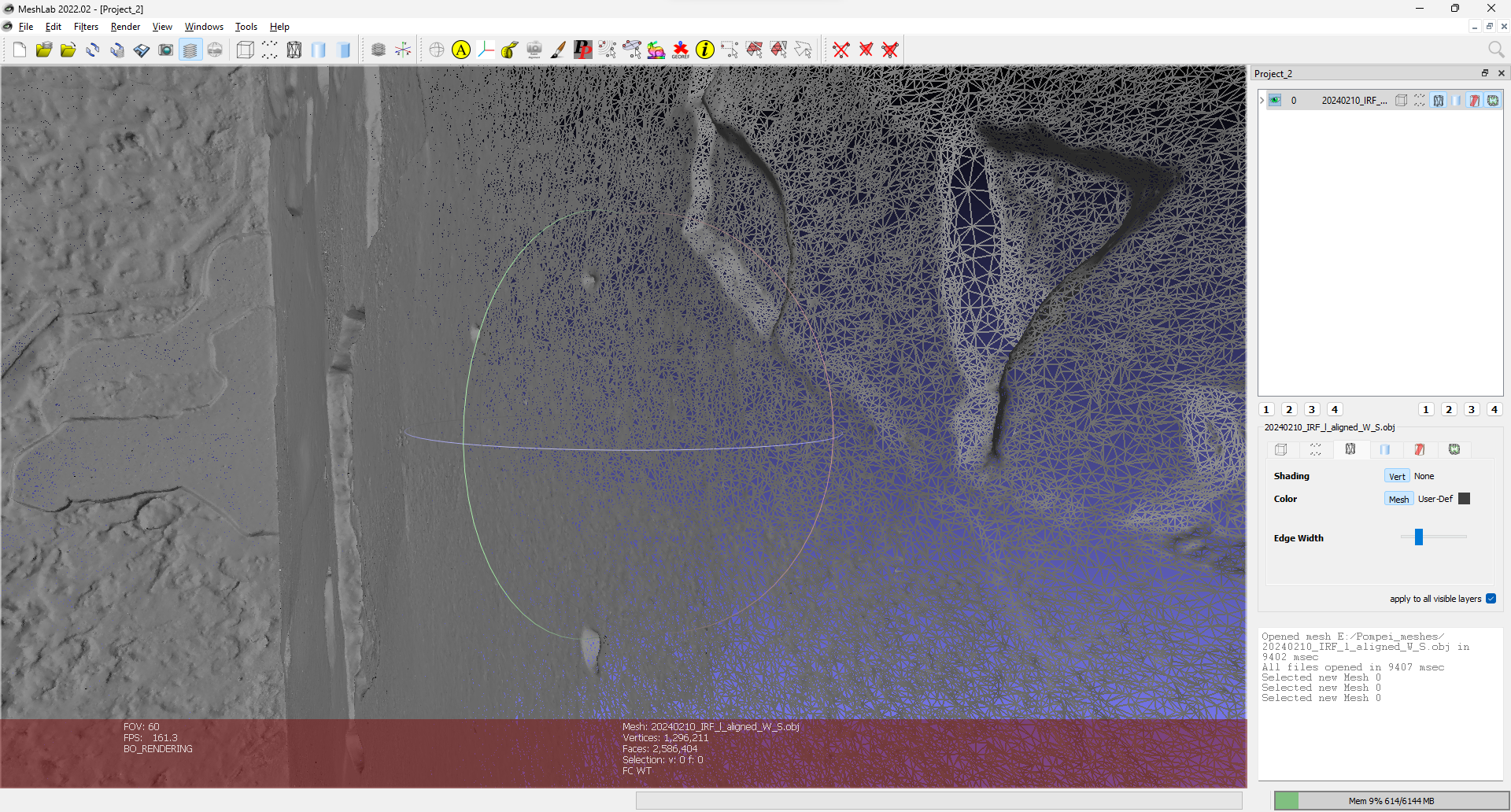Switch to the fill render tab
The height and width of the screenshot is (812, 1511).
1385,449
